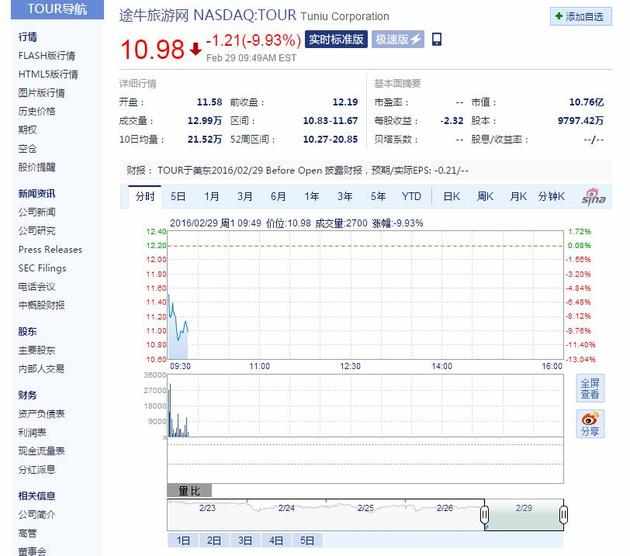Open the 历史价格 link
This screenshot has height=556, width=630.
point(37,111)
